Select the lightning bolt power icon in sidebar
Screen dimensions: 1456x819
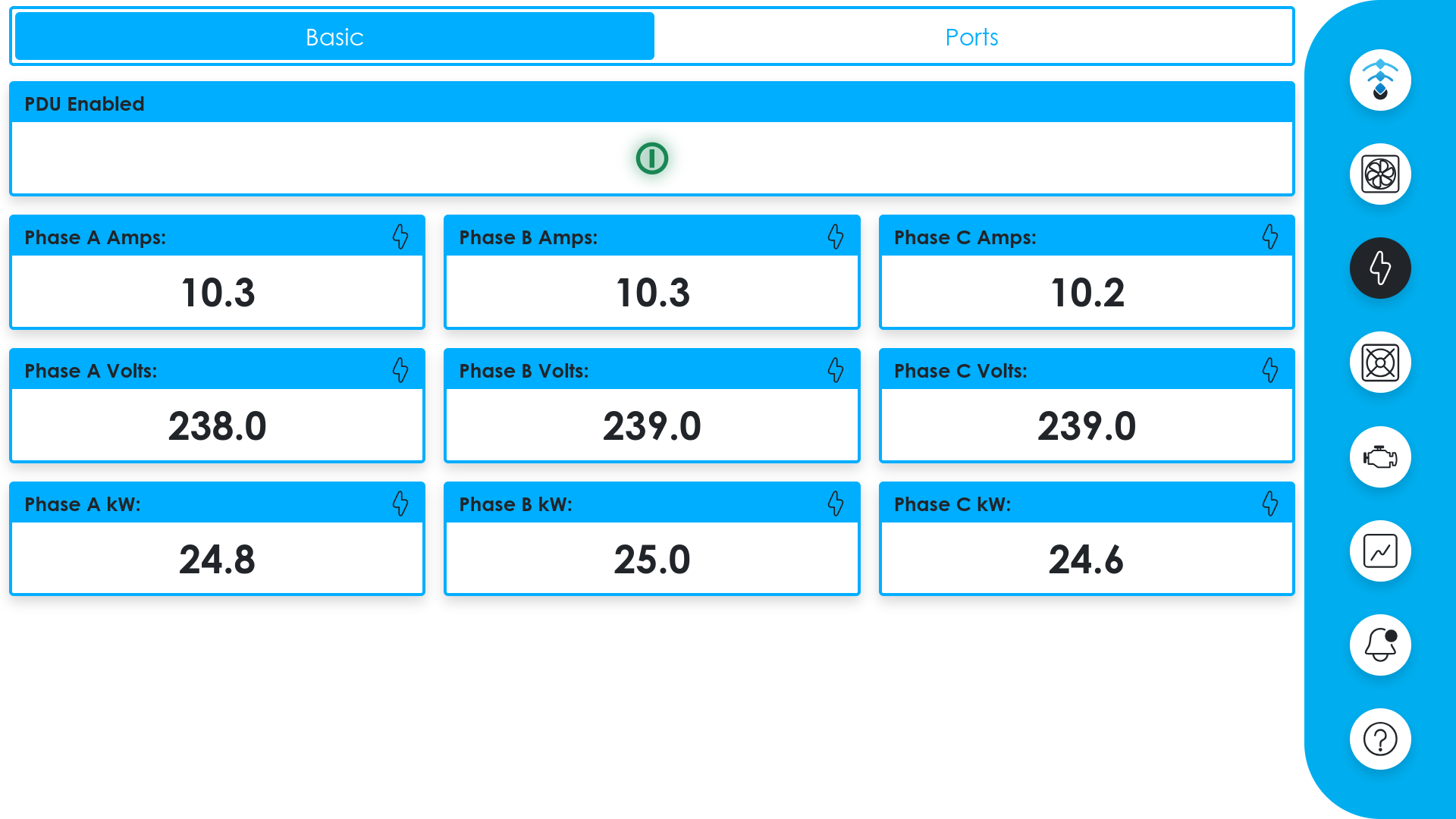point(1380,268)
